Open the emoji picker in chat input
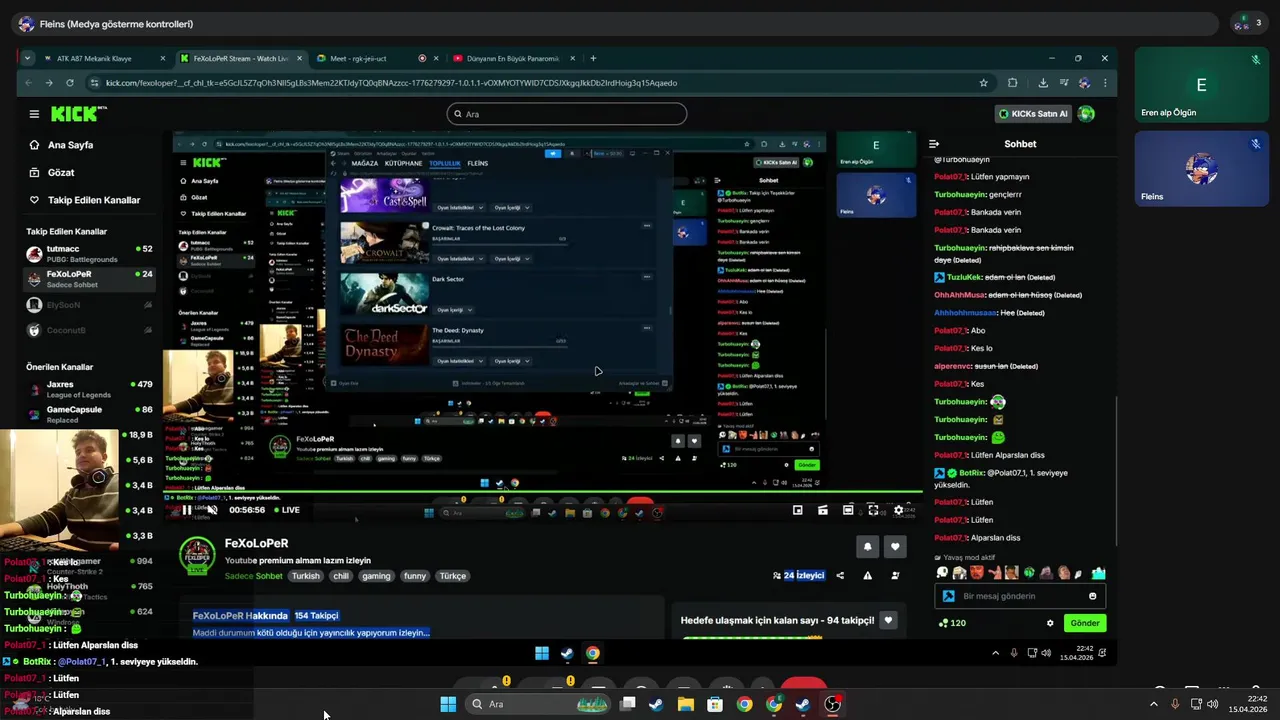 click(x=1092, y=596)
